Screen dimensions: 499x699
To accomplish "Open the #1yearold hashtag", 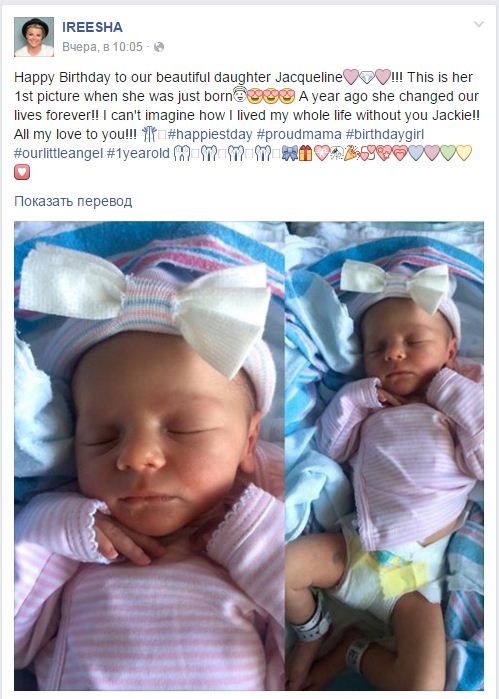I will [x=139, y=153].
